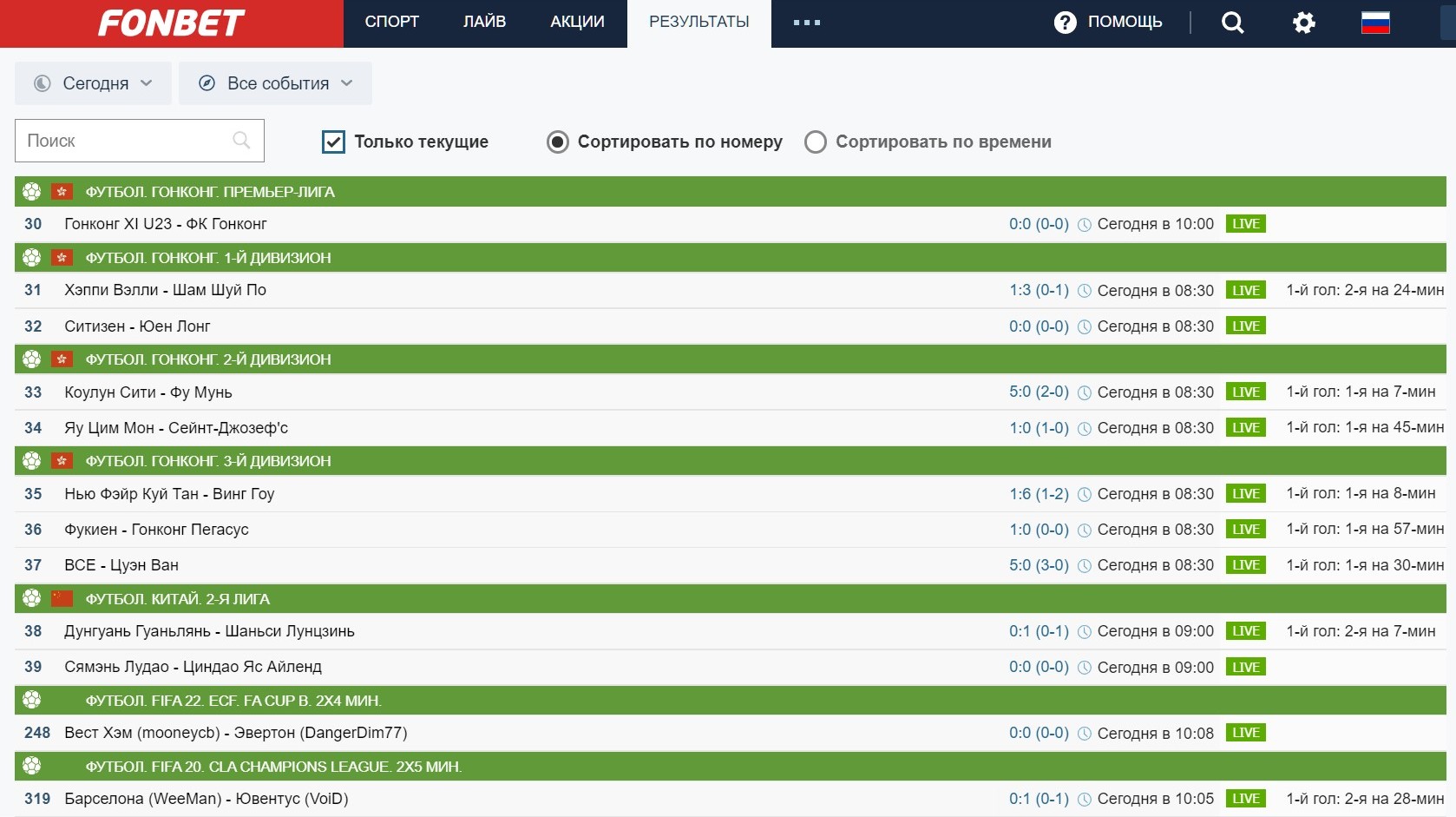The width and height of the screenshot is (1456, 817).
Task: Click the search icon inside Поиск field
Action: [x=241, y=140]
